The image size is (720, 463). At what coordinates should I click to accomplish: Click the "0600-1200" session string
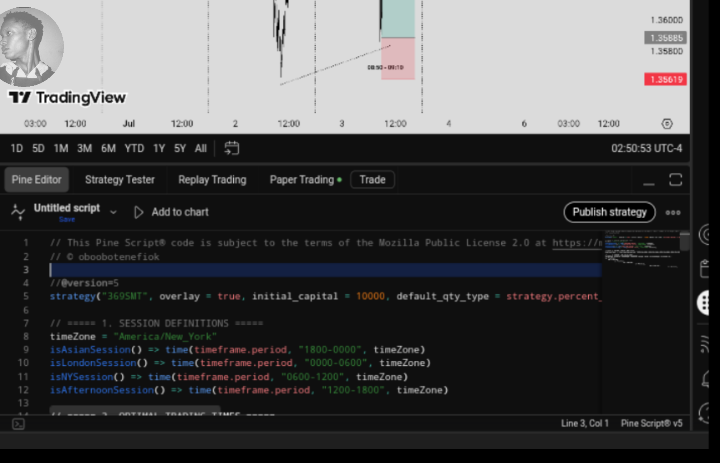[x=313, y=377]
